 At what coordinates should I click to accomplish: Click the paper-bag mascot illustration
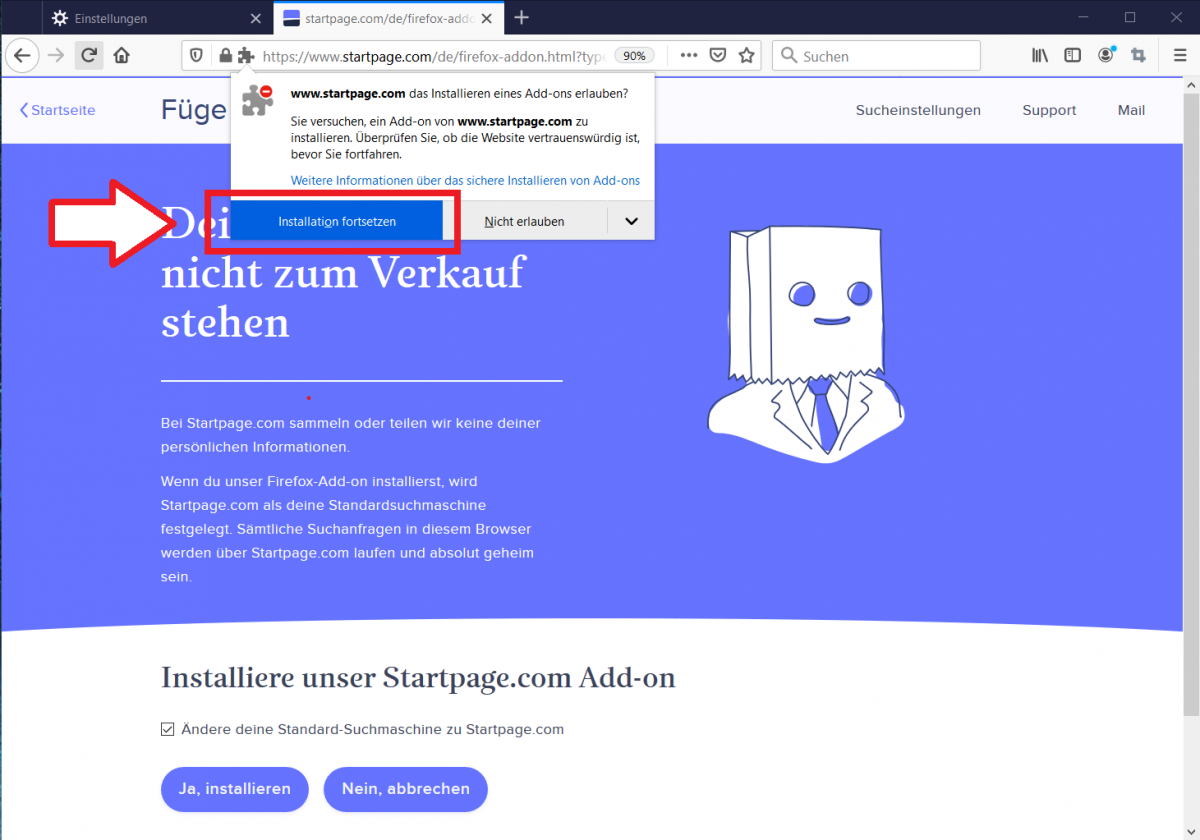pyautogui.click(x=806, y=343)
